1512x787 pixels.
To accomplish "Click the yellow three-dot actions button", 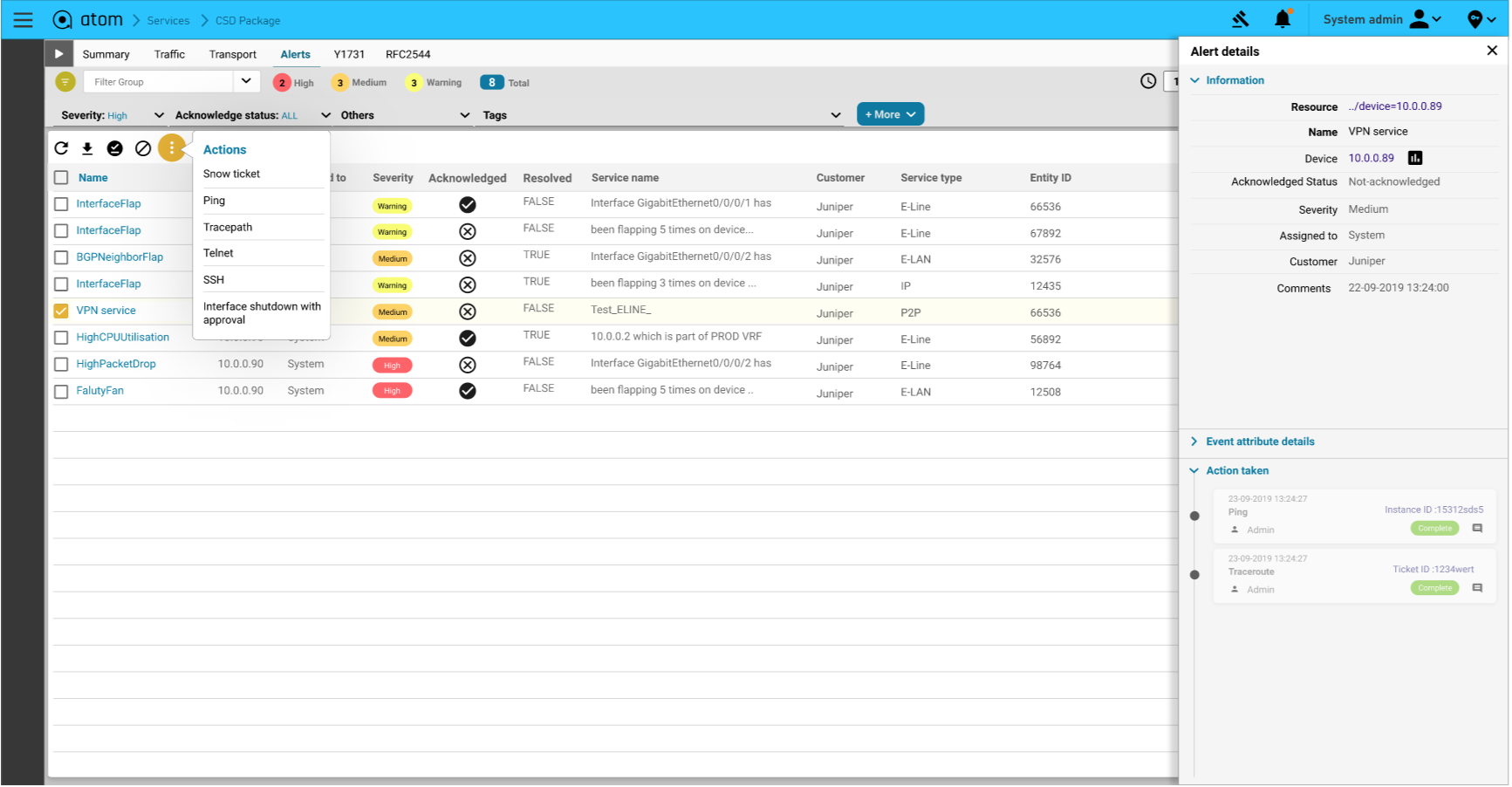I will pyautogui.click(x=172, y=148).
